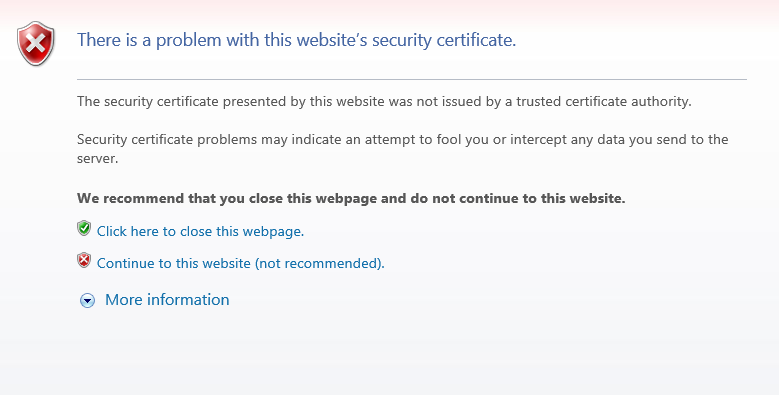Click the blue circular down-arrow icon
The height and width of the screenshot is (395, 779).
[87, 301]
